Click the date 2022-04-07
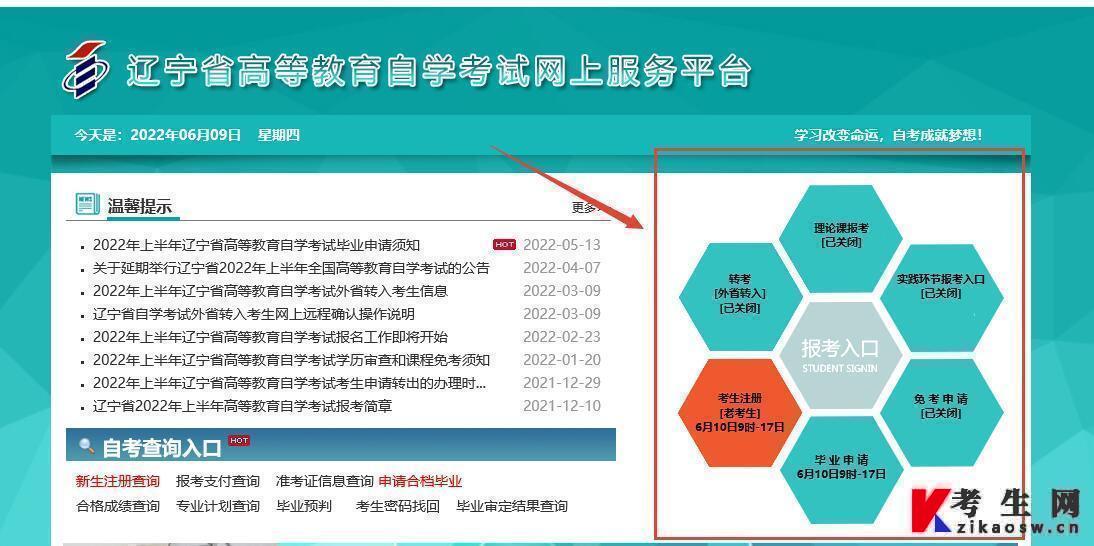The width and height of the screenshot is (1094, 546). pos(562,268)
